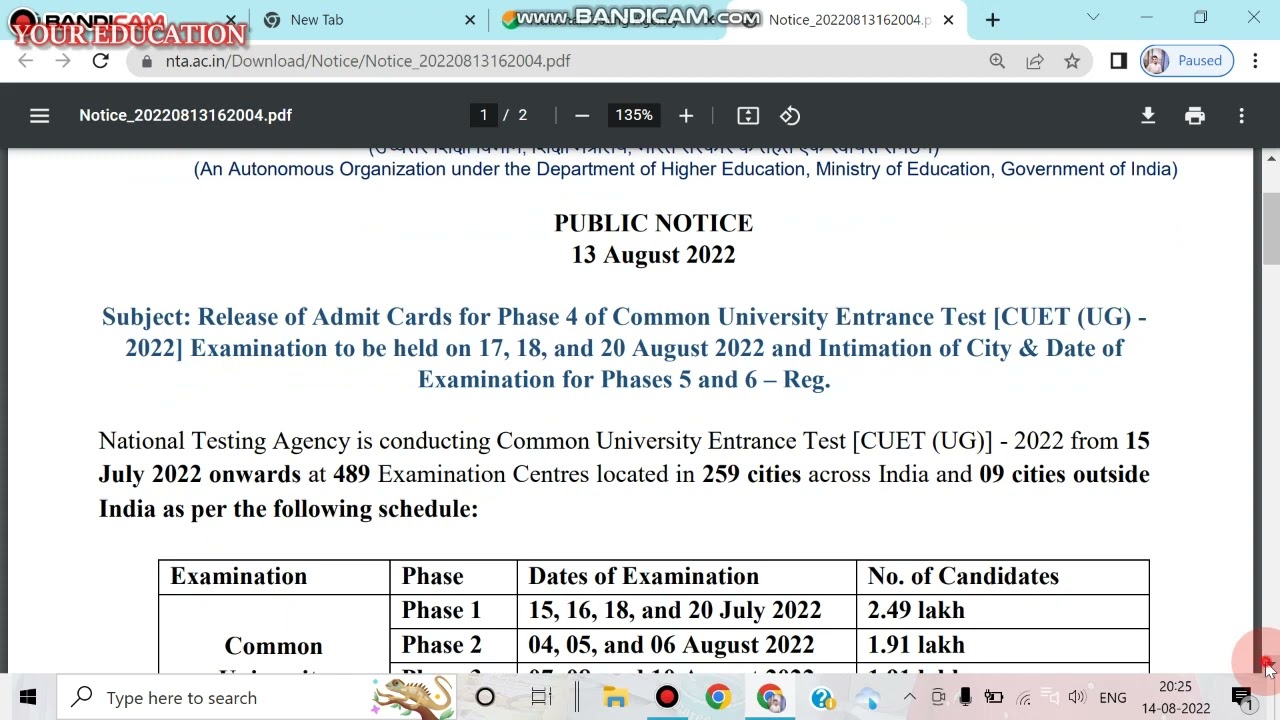The image size is (1280, 720).
Task: Download the PDF file
Action: [x=1148, y=116]
